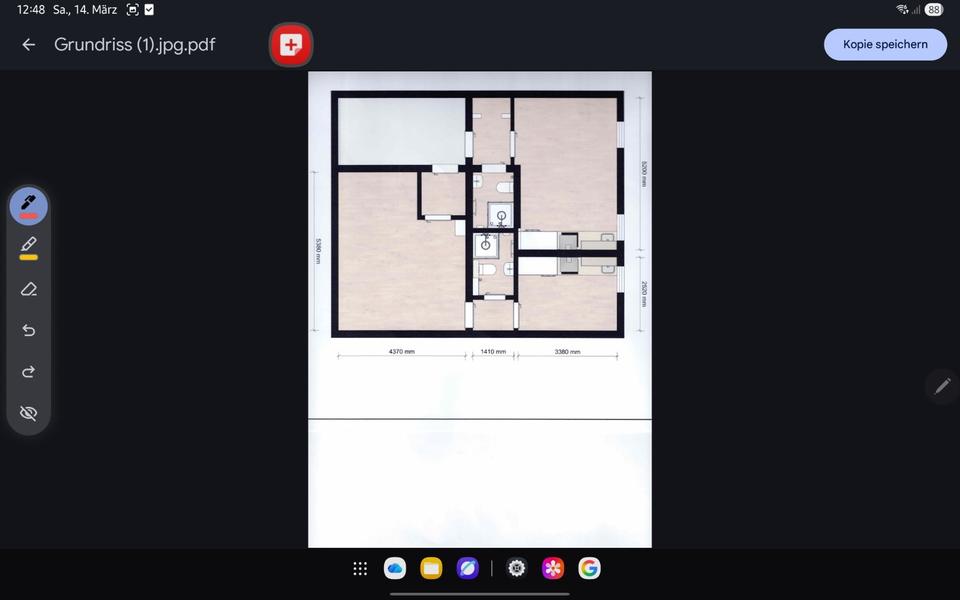Open Settings gear in taskbar
Image resolution: width=960 pixels, height=600 pixels.
(x=516, y=568)
